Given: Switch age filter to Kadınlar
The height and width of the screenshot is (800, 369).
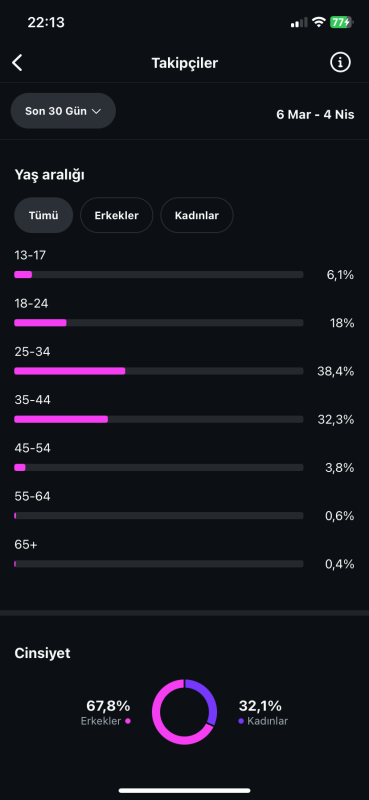Looking at the screenshot, I should [x=196, y=215].
